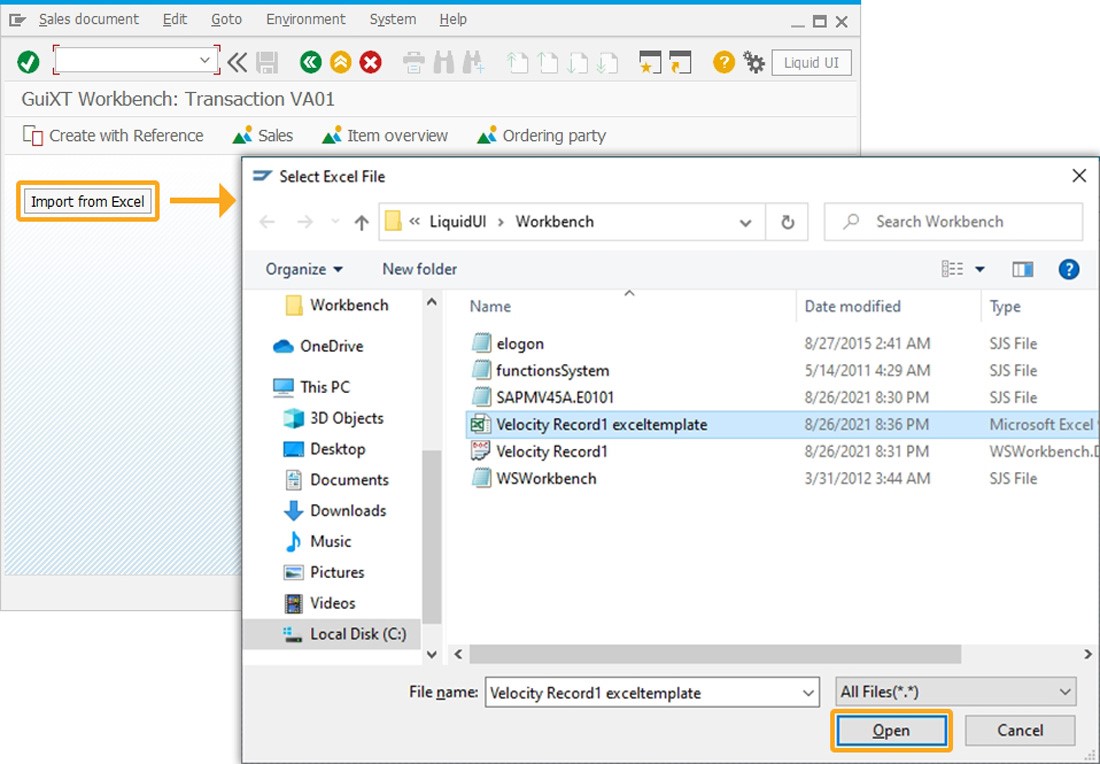The image size is (1100, 764).
Task: Click the blue Help icon in file dialog
Action: 1068,269
